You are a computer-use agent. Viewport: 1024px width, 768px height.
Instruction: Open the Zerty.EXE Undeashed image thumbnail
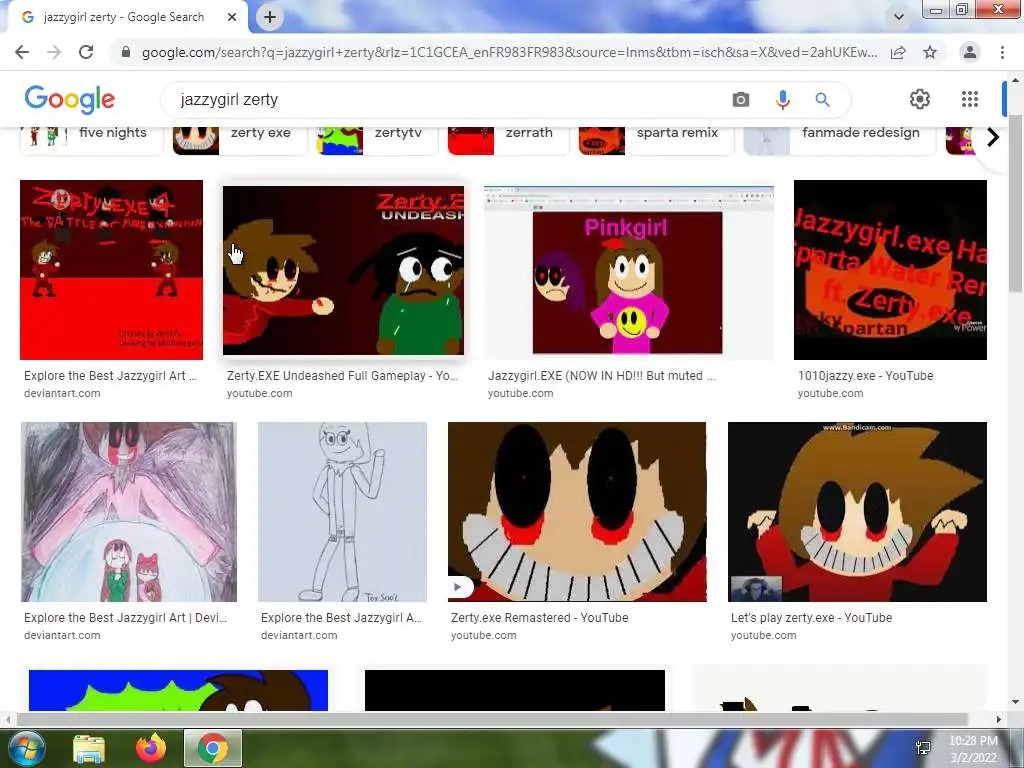pyautogui.click(x=344, y=270)
